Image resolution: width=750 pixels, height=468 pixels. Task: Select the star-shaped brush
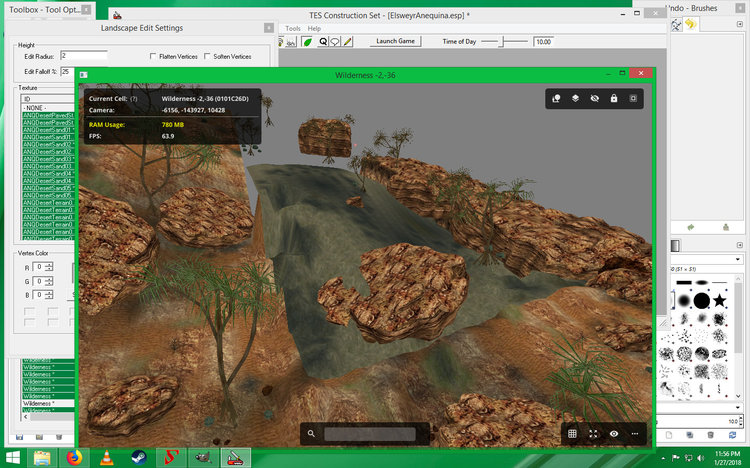point(719,301)
